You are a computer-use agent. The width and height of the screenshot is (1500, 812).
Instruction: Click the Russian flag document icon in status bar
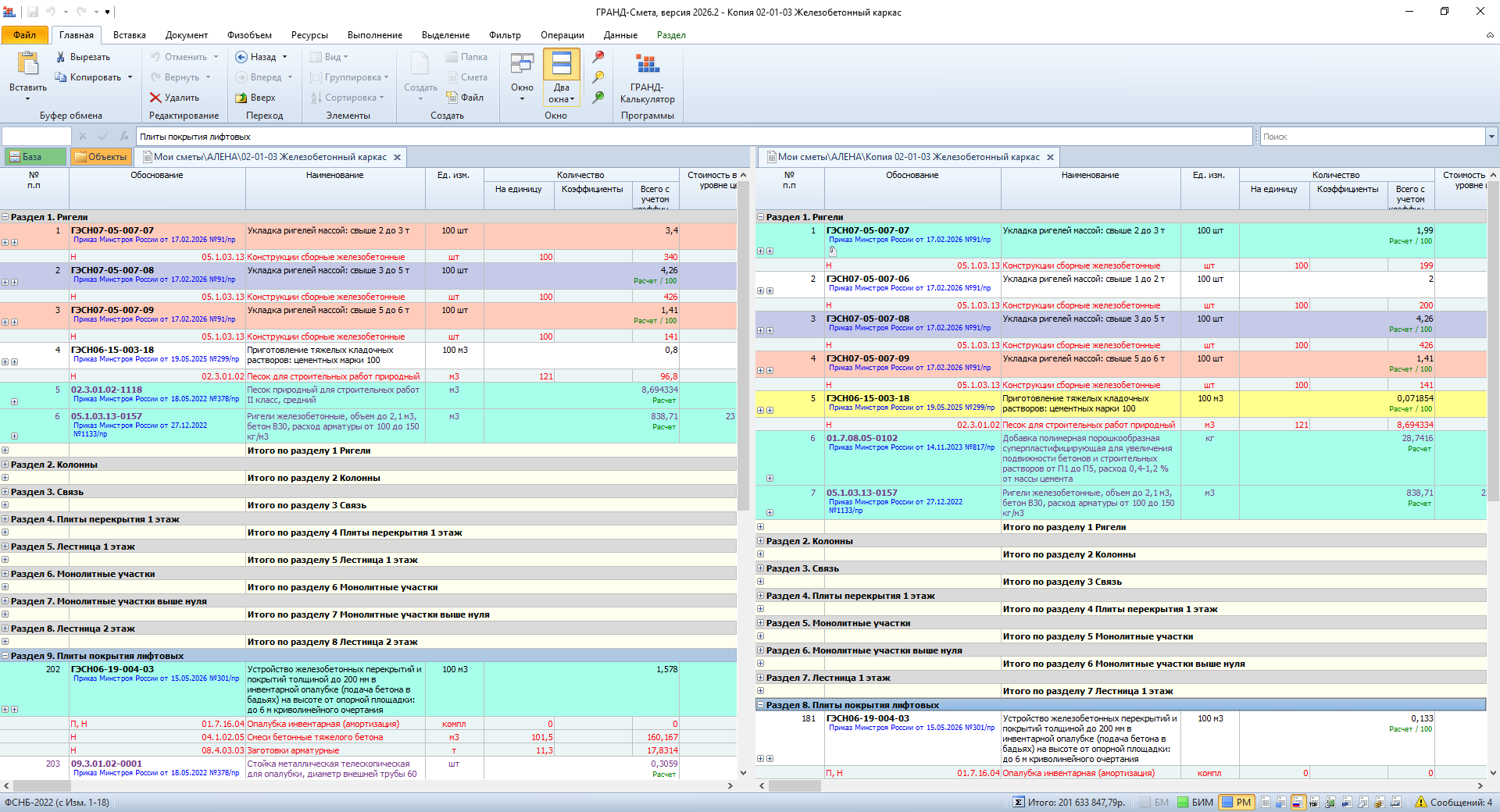click(x=1298, y=802)
